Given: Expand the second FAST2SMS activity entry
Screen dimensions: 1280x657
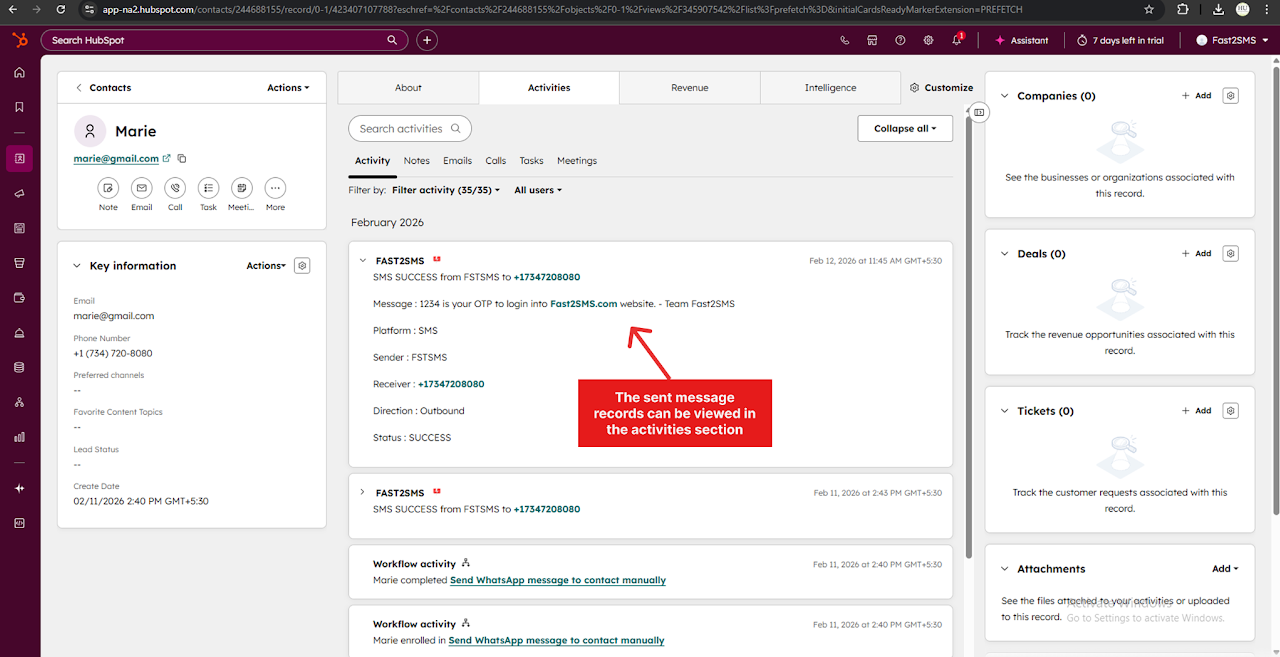Looking at the screenshot, I should pos(362,493).
